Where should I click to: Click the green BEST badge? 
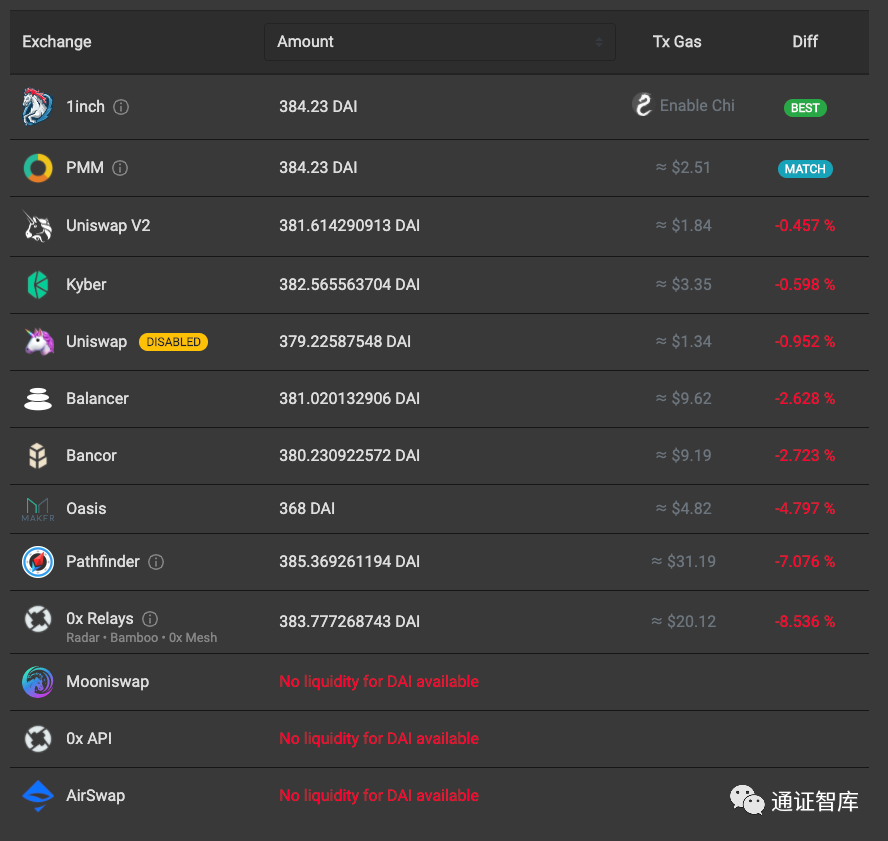click(x=805, y=108)
